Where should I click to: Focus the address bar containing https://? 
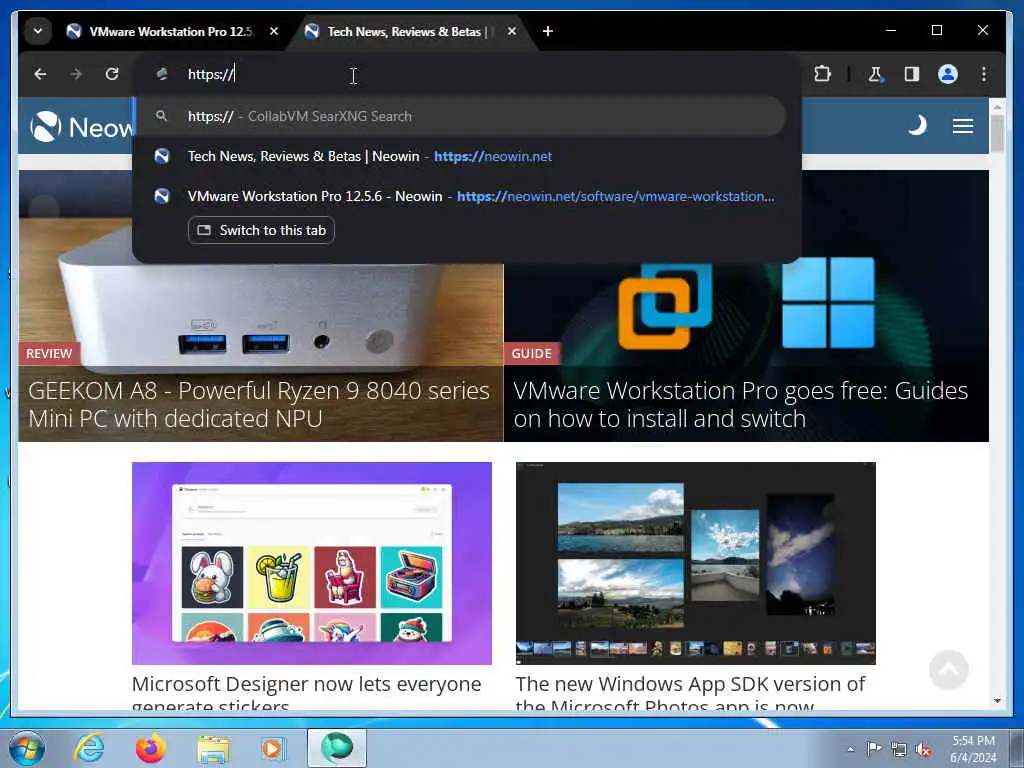click(467, 74)
